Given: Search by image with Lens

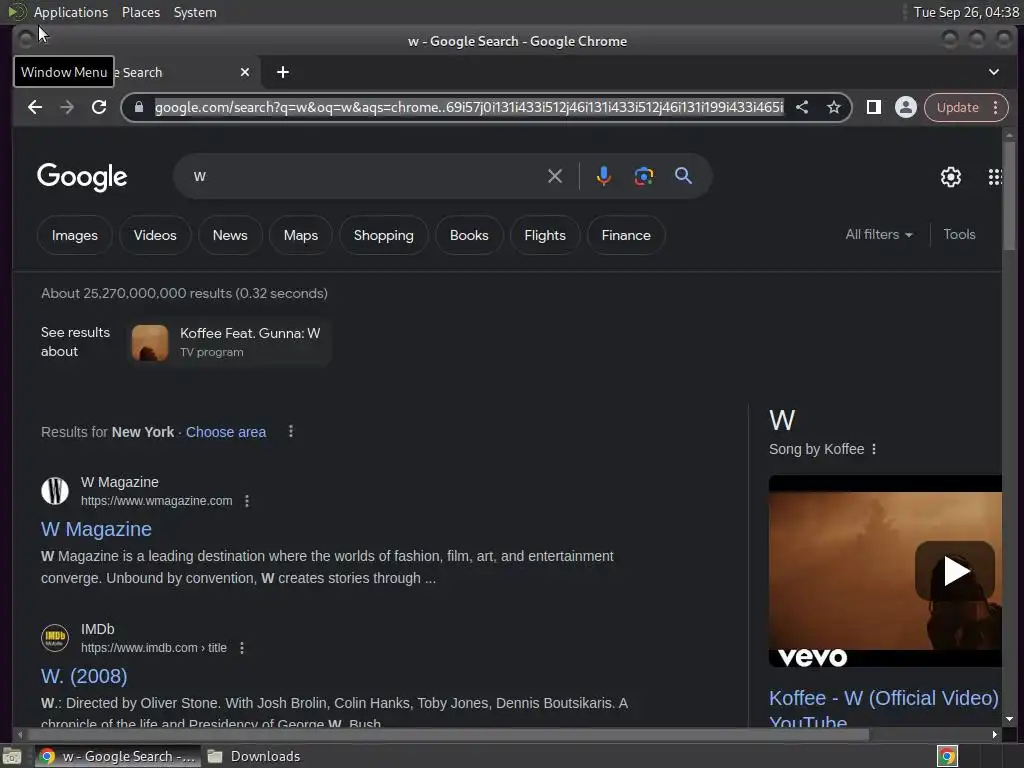Looking at the screenshot, I should [x=643, y=176].
